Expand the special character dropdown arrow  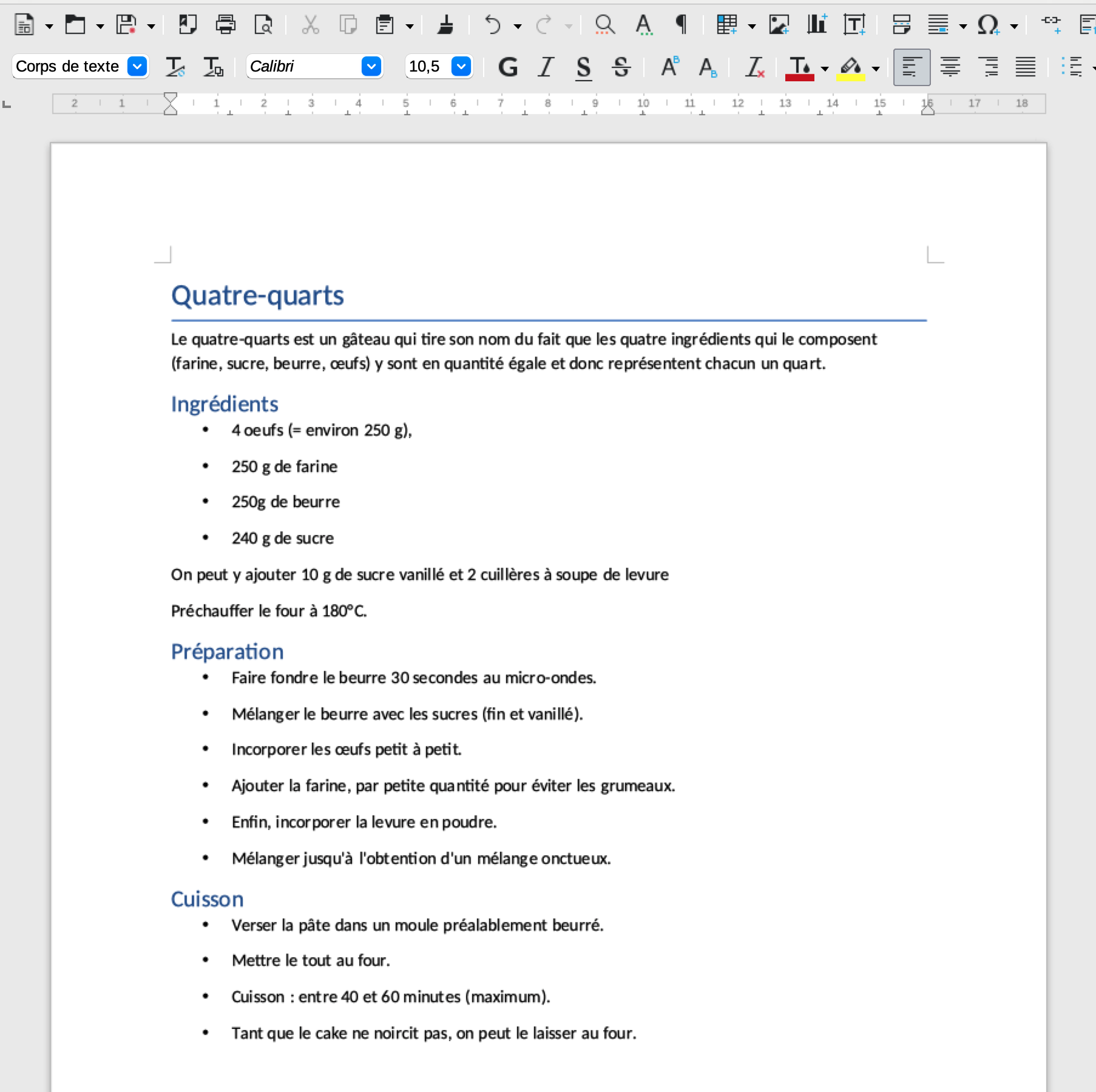(1014, 26)
